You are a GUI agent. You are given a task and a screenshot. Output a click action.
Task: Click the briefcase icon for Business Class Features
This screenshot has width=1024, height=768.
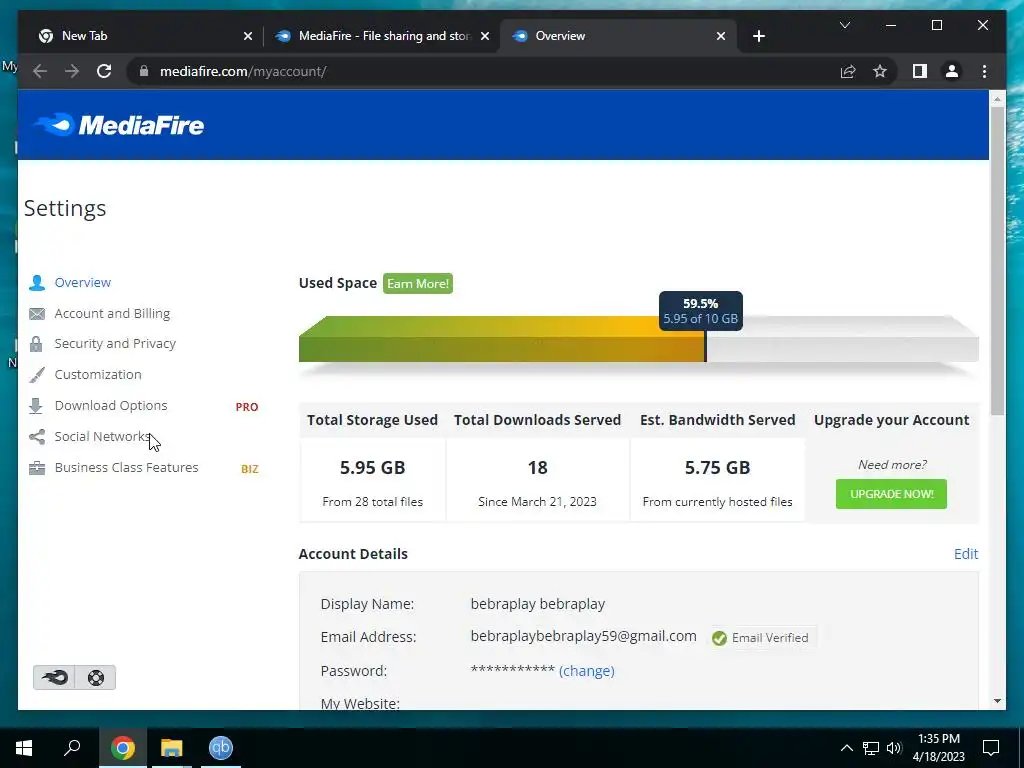click(37, 468)
